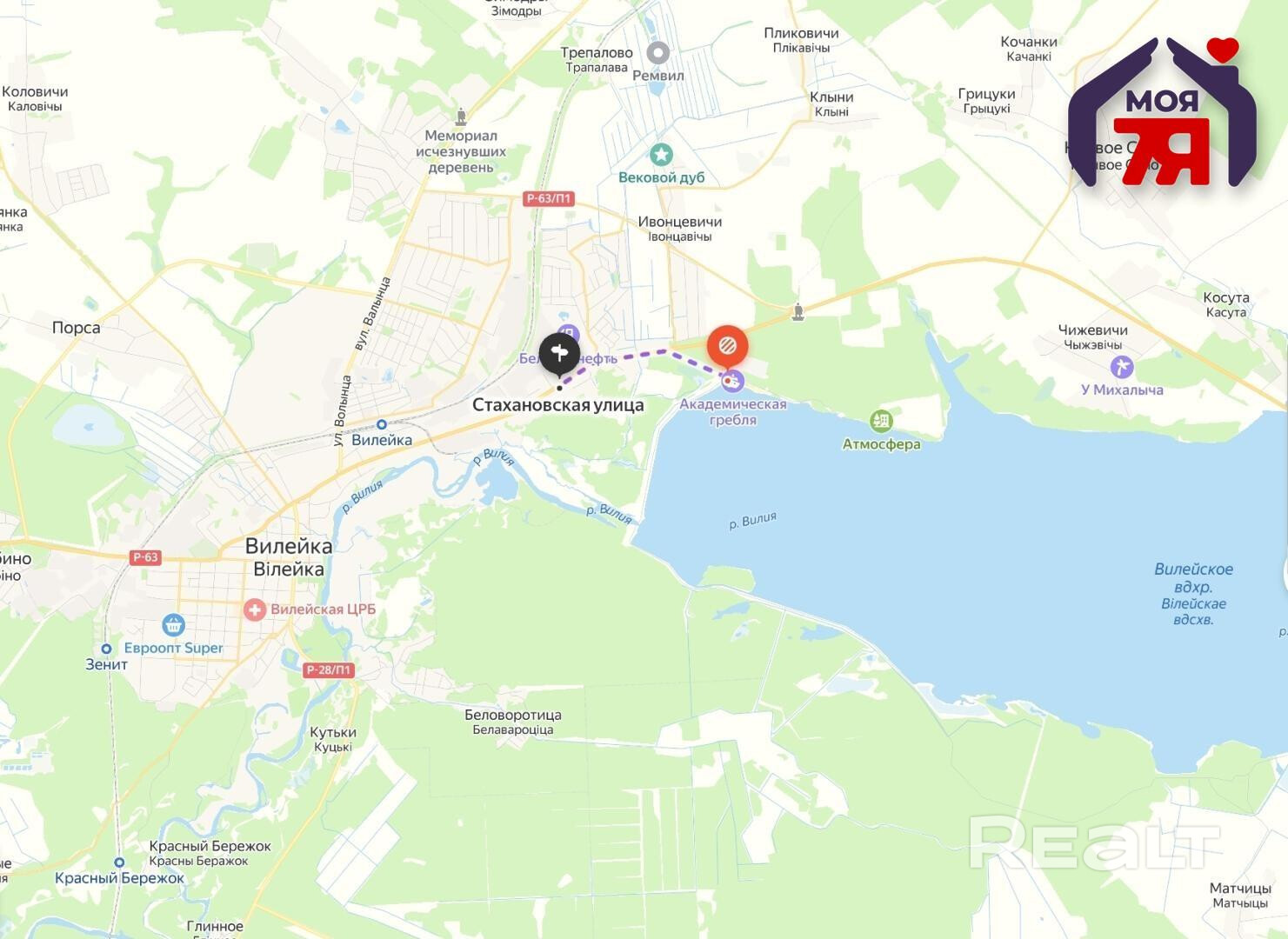This screenshot has width=1288, height=939.
Task: Open the Вековой дуб landmark icon
Action: (662, 155)
